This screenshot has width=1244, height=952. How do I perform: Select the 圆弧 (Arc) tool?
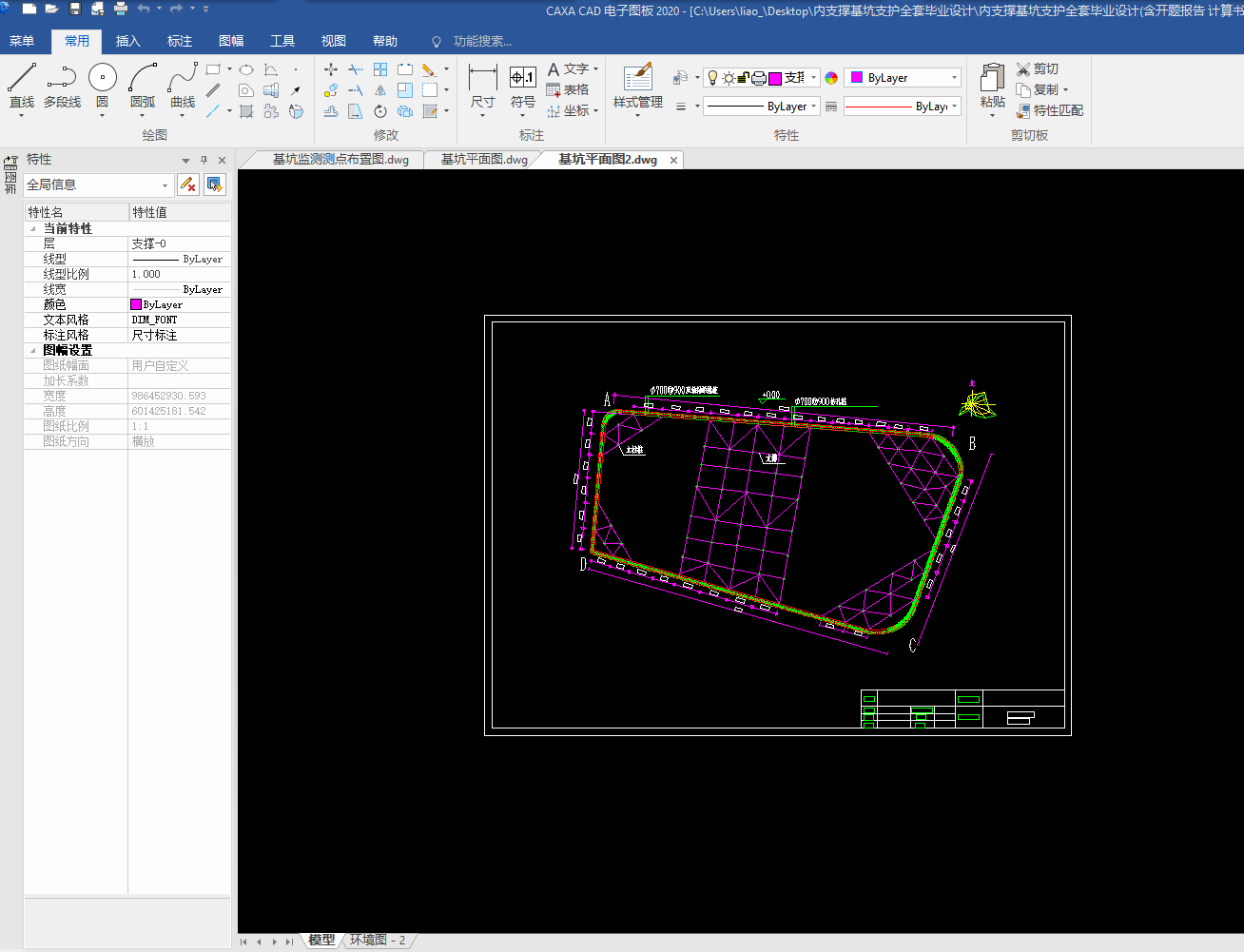(x=143, y=86)
